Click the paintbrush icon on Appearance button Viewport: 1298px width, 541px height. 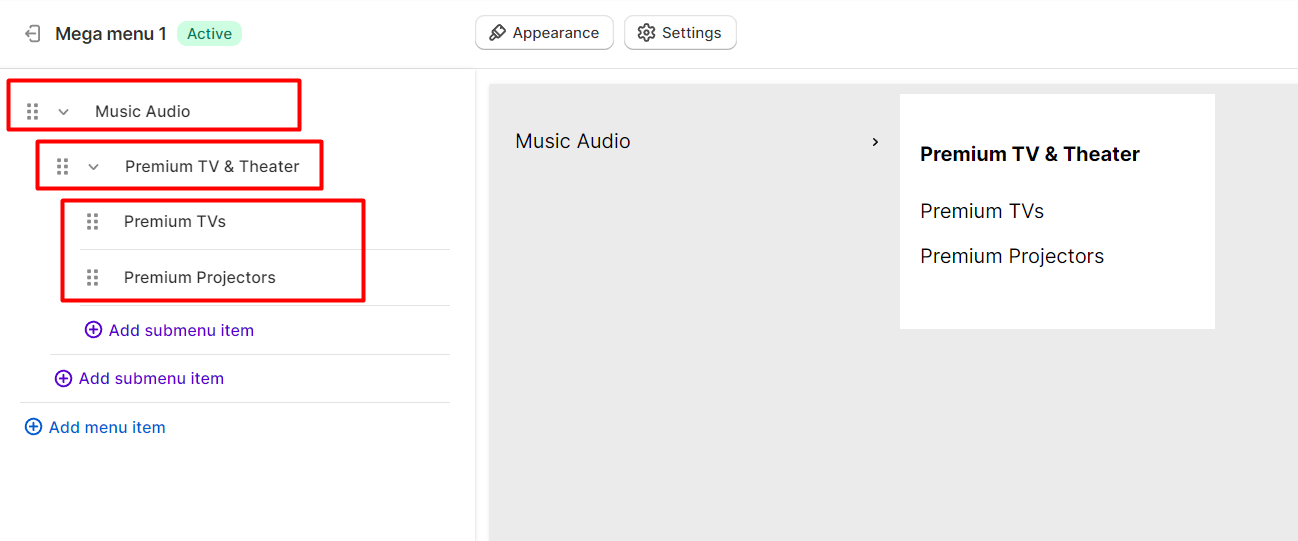497,33
